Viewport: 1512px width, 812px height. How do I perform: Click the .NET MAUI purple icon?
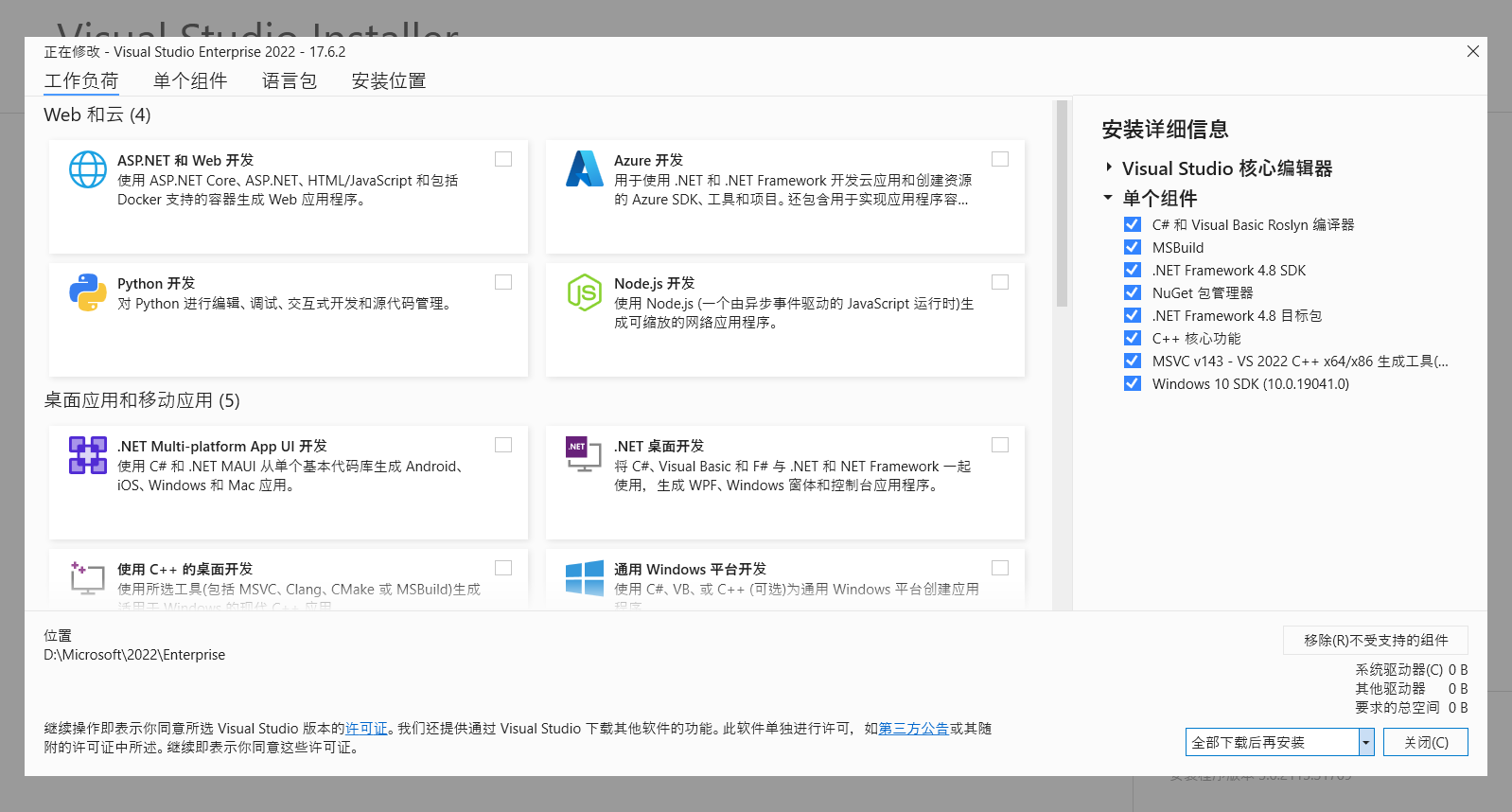88,455
